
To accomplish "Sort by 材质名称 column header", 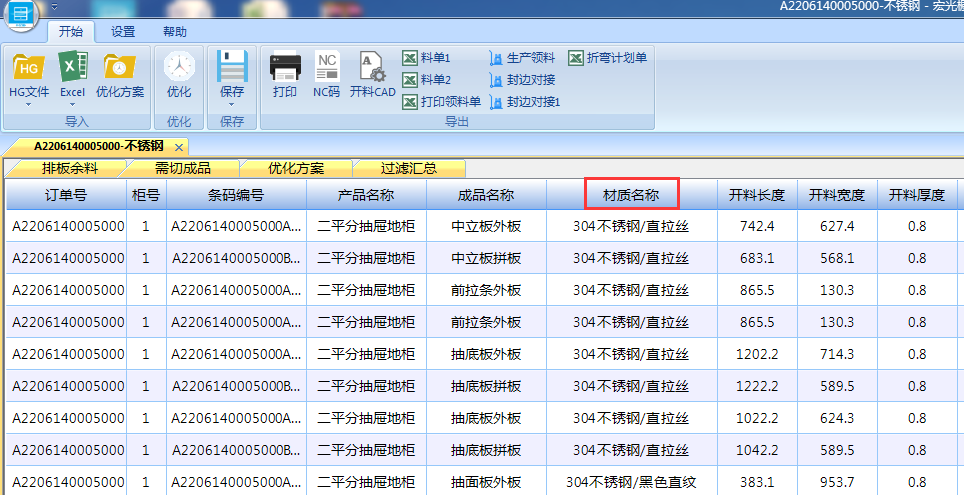I will (631, 196).
